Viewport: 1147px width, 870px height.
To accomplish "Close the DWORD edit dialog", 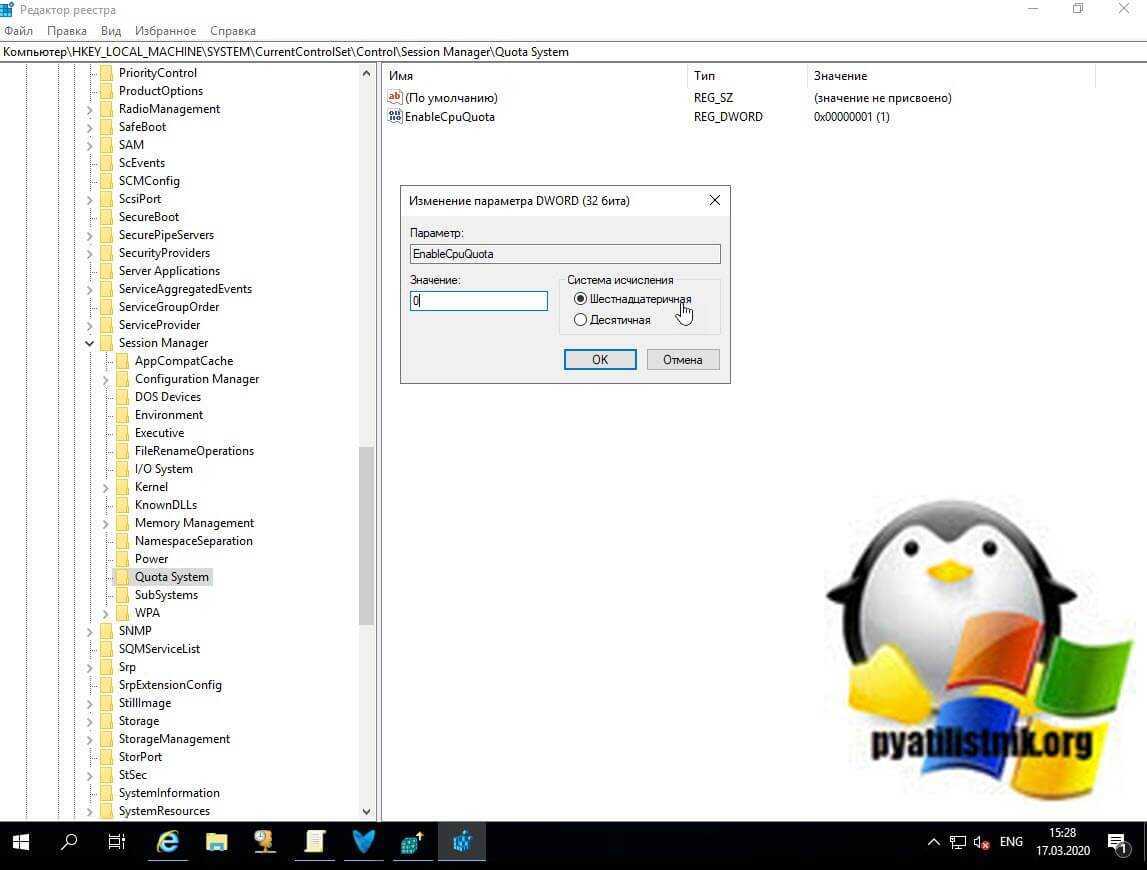I will [x=715, y=200].
